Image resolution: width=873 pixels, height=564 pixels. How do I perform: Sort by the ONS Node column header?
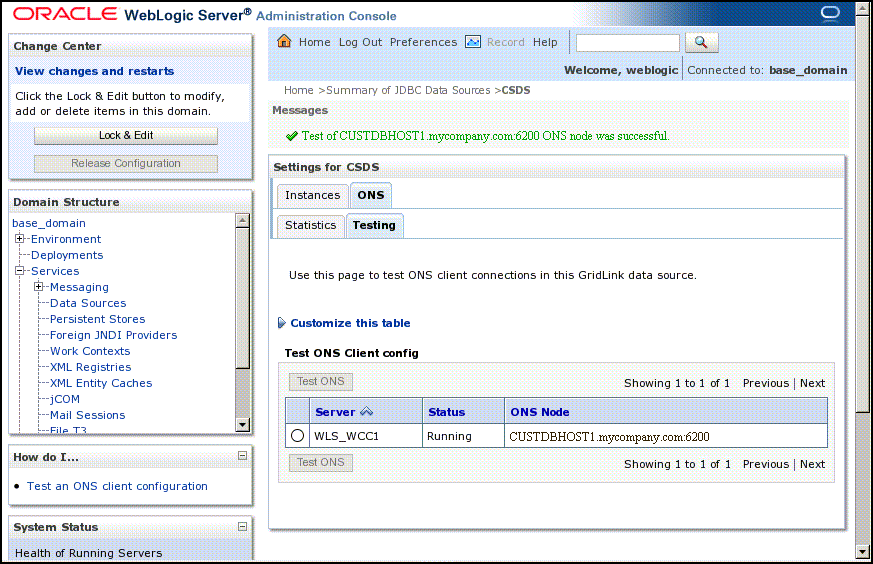click(x=540, y=412)
